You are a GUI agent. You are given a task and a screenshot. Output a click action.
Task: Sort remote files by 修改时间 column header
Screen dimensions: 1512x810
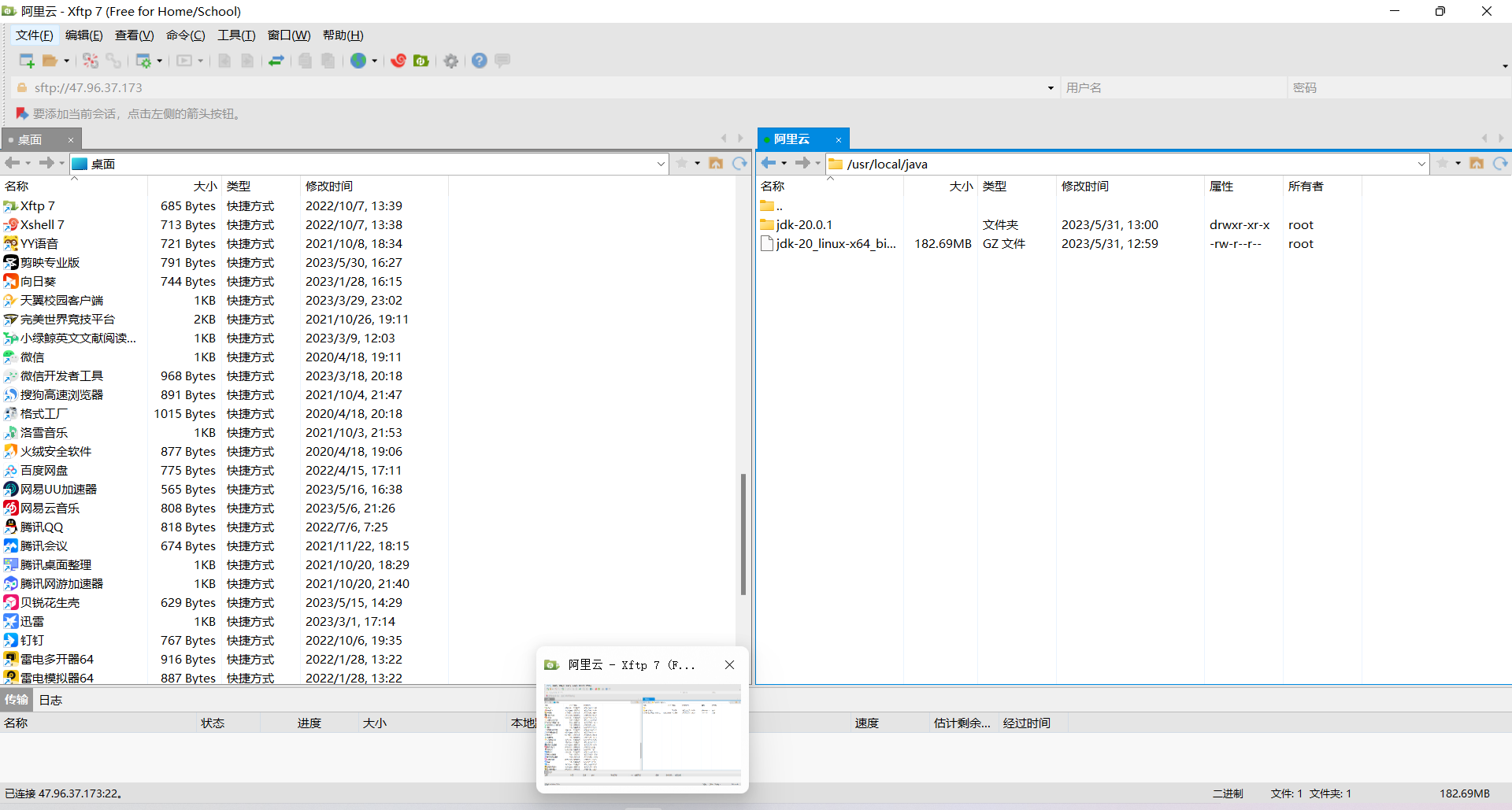click(1084, 187)
